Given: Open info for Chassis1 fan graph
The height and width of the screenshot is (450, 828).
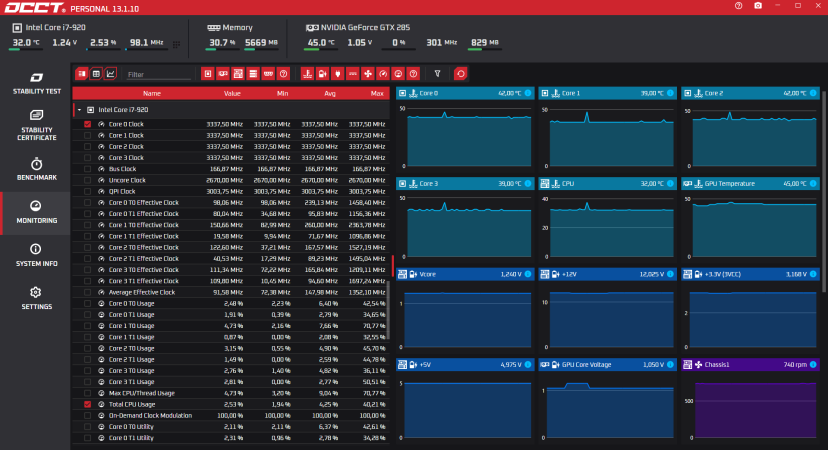Looking at the screenshot, I should pyautogui.click(x=813, y=364).
